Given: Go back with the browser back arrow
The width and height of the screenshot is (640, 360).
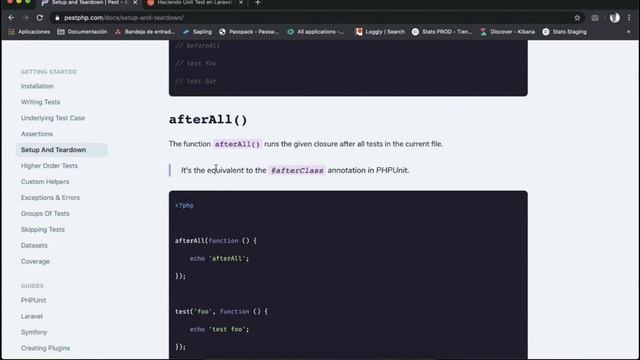Looking at the screenshot, I should coord(11,18).
